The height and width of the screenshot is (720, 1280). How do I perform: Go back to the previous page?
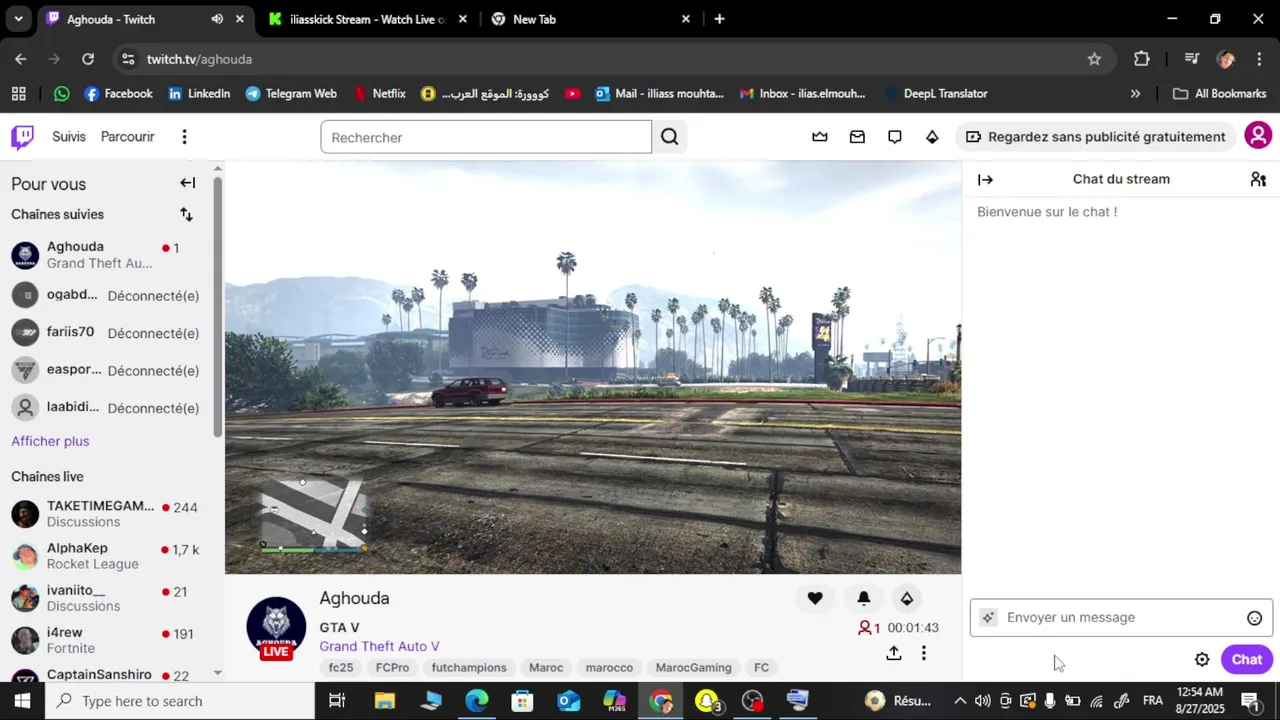[21, 59]
